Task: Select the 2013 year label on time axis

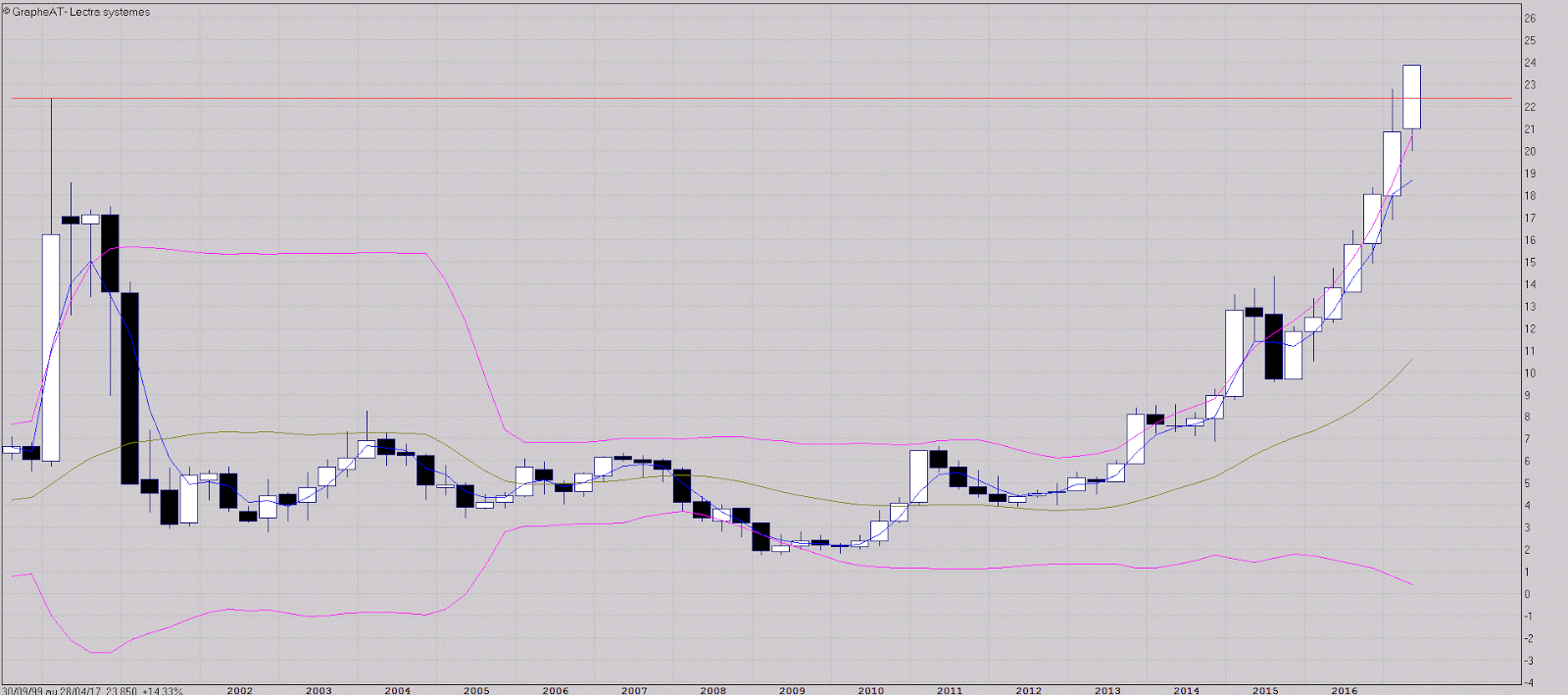Action: 1107,691
